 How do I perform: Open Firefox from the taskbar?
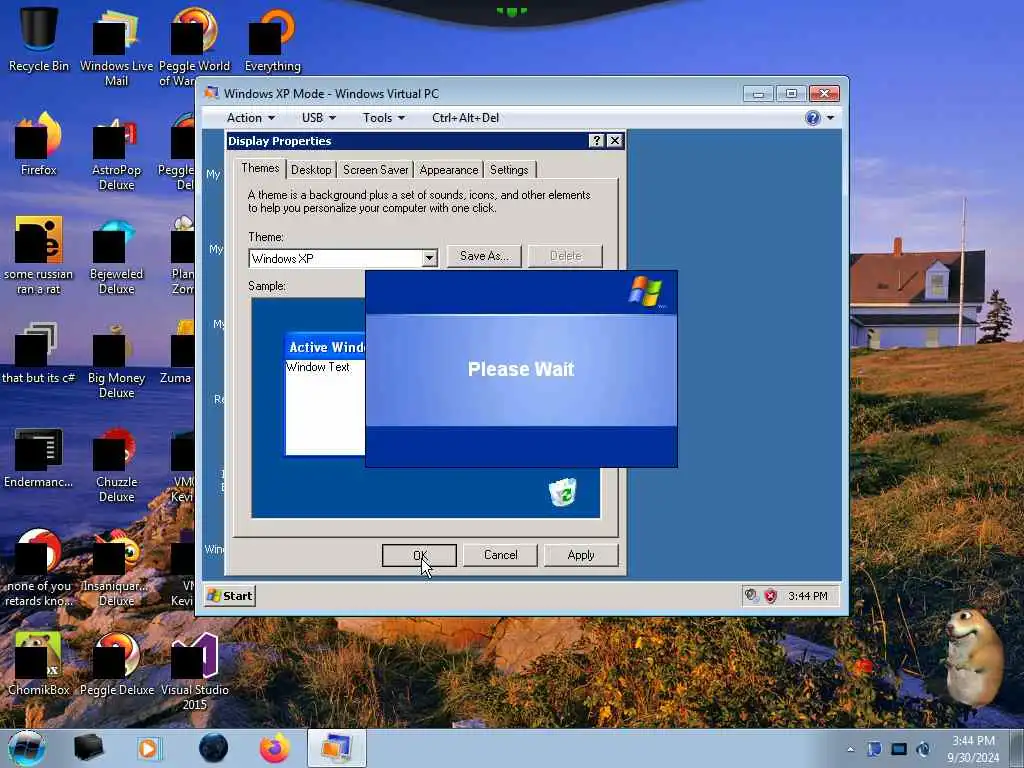[x=275, y=748]
